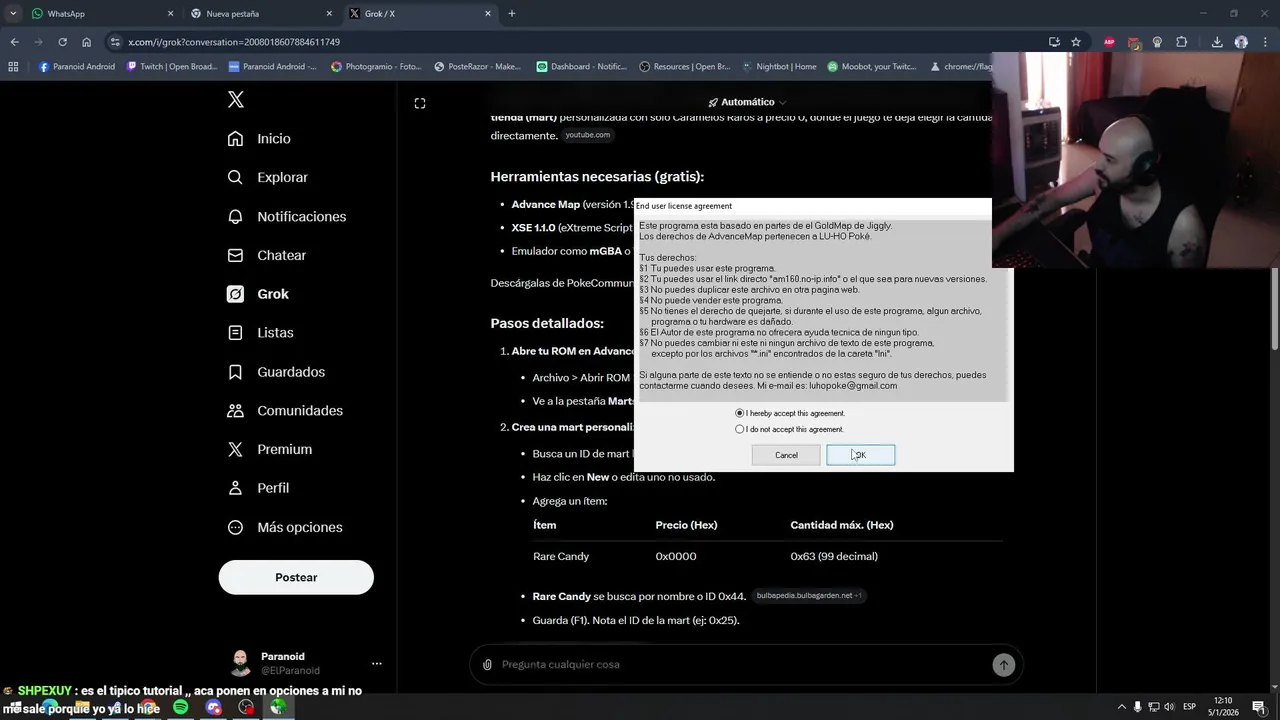Click the X logo in the sidebar

tap(236, 99)
